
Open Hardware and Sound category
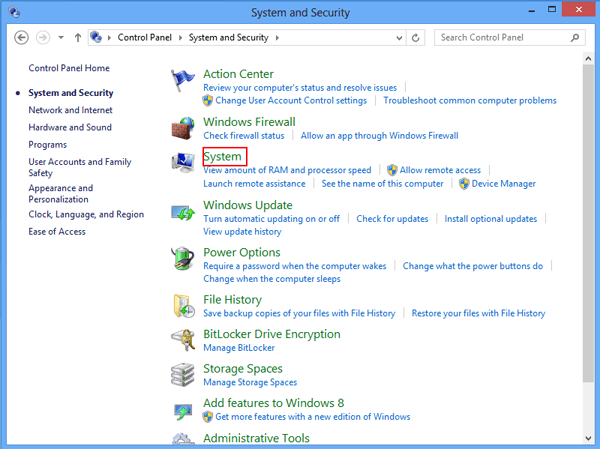pyautogui.click(x=70, y=127)
